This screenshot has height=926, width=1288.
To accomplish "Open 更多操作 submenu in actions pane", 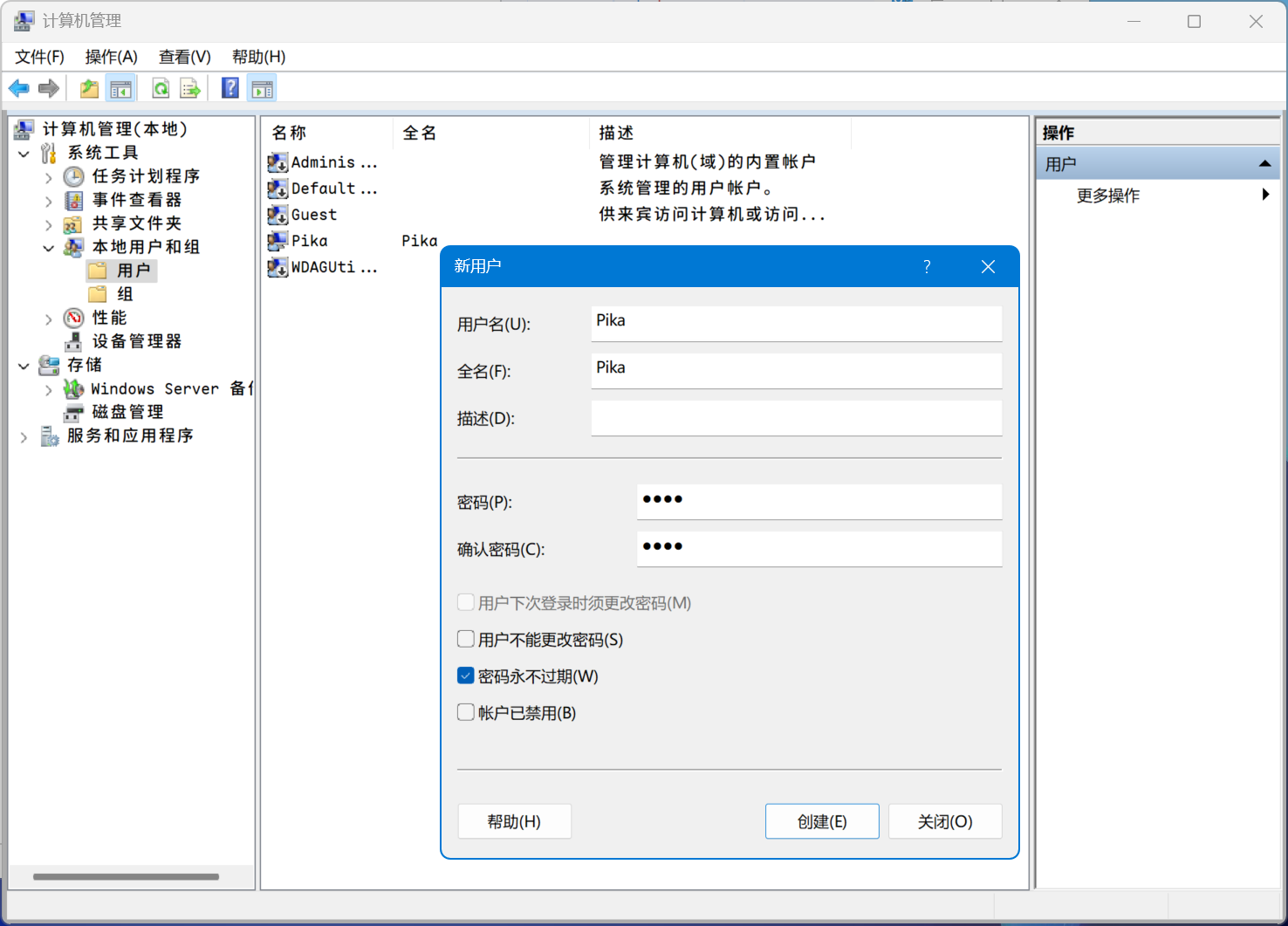I will click(1158, 195).
